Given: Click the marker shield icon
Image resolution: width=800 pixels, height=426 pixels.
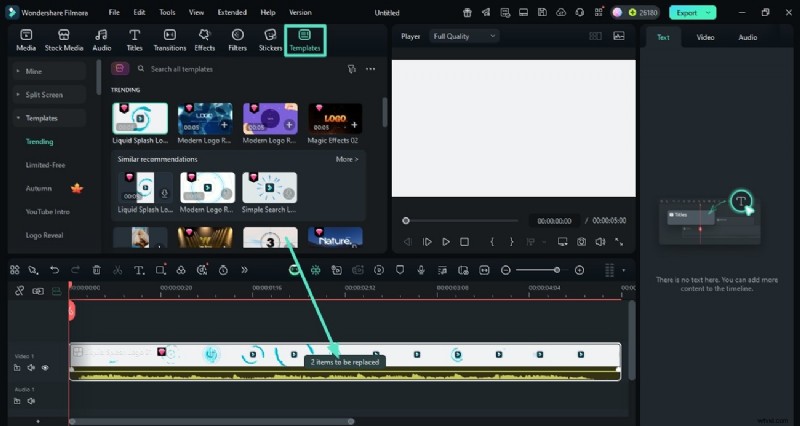Looking at the screenshot, I should point(400,270).
